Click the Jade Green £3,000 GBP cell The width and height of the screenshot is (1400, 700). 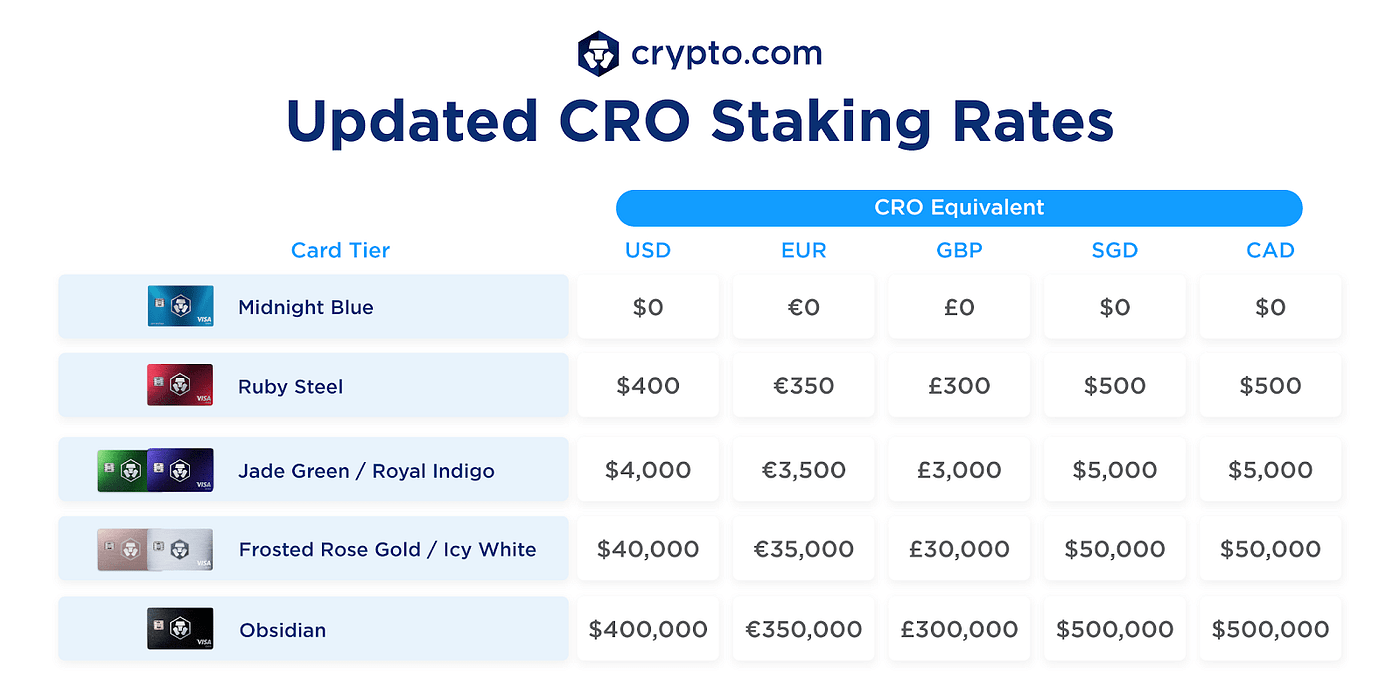click(x=959, y=470)
